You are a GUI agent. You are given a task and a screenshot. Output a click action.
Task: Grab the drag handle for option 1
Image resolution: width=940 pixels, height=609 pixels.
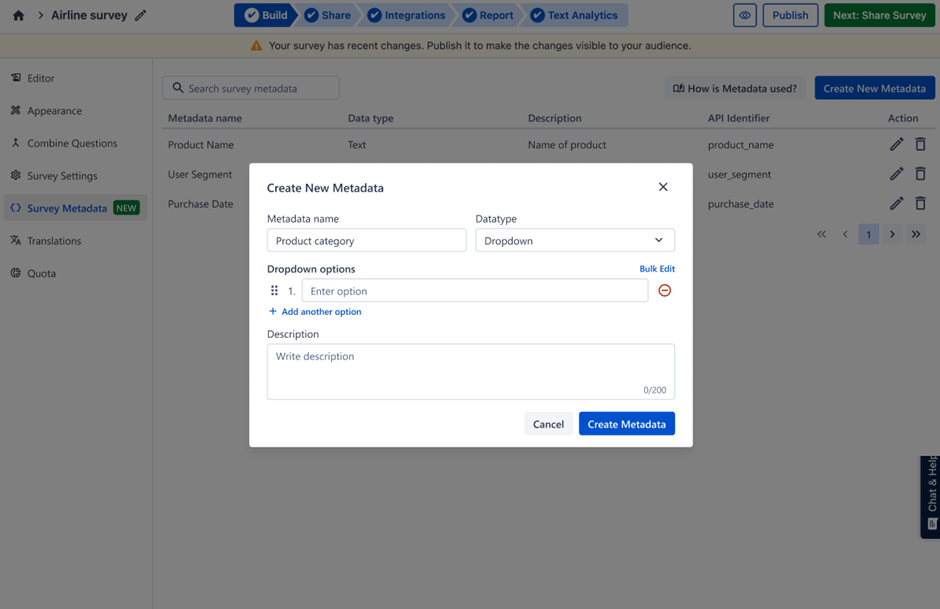coord(274,291)
